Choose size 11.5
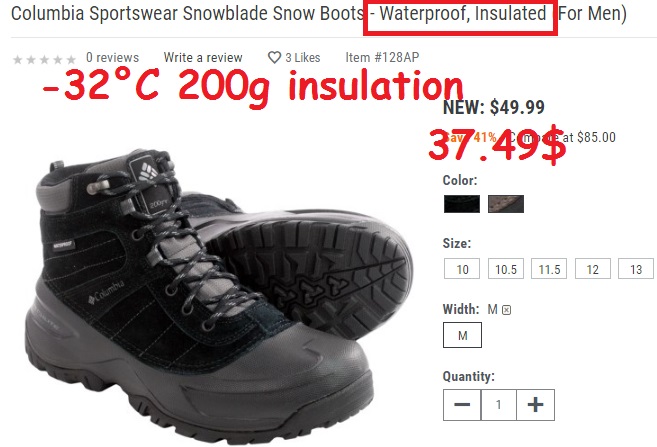Viewport: 657px width, 447px height. pyautogui.click(x=549, y=269)
